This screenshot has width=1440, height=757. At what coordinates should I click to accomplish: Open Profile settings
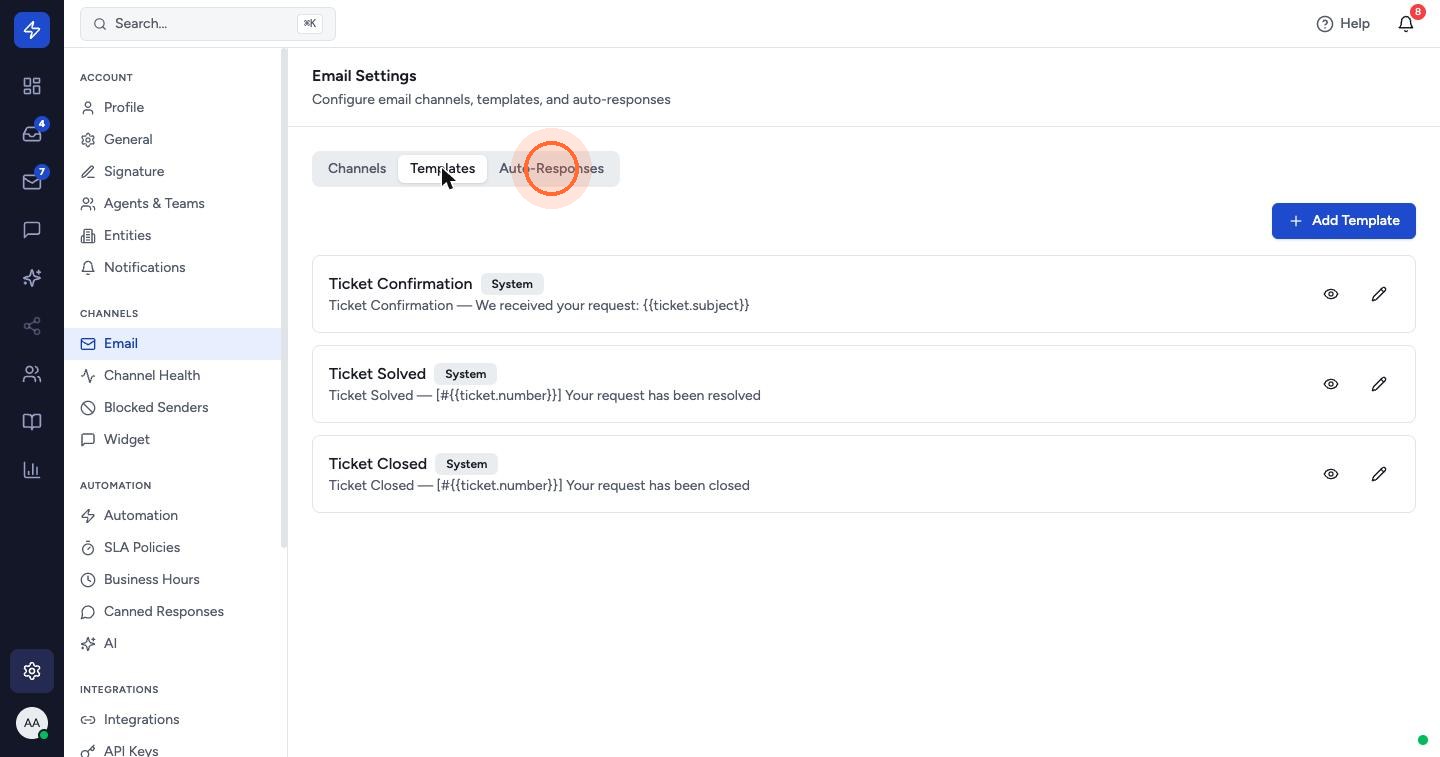click(172, 107)
